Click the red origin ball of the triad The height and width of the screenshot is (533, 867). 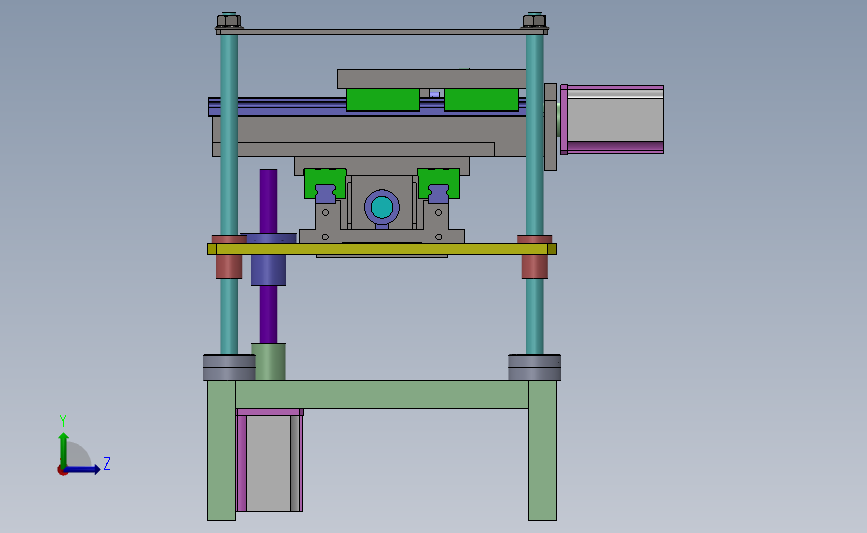coord(62,471)
